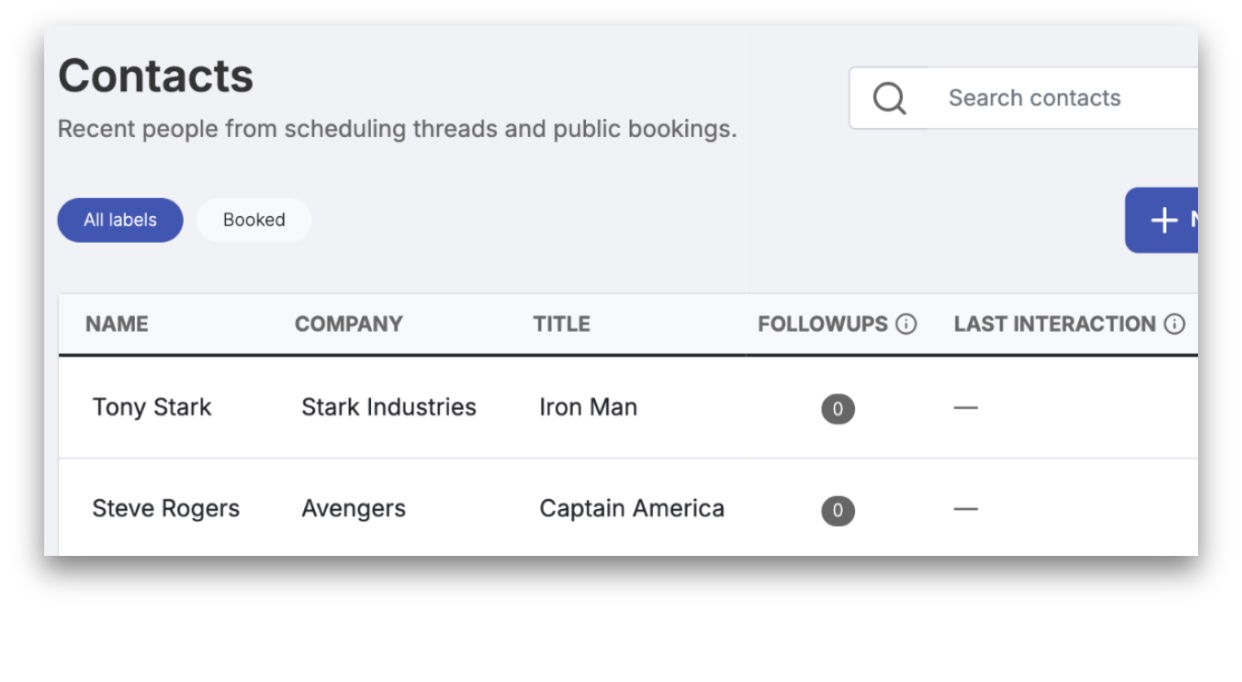Open the Tony Stark contact
The image size is (1242, 682).
(x=152, y=408)
